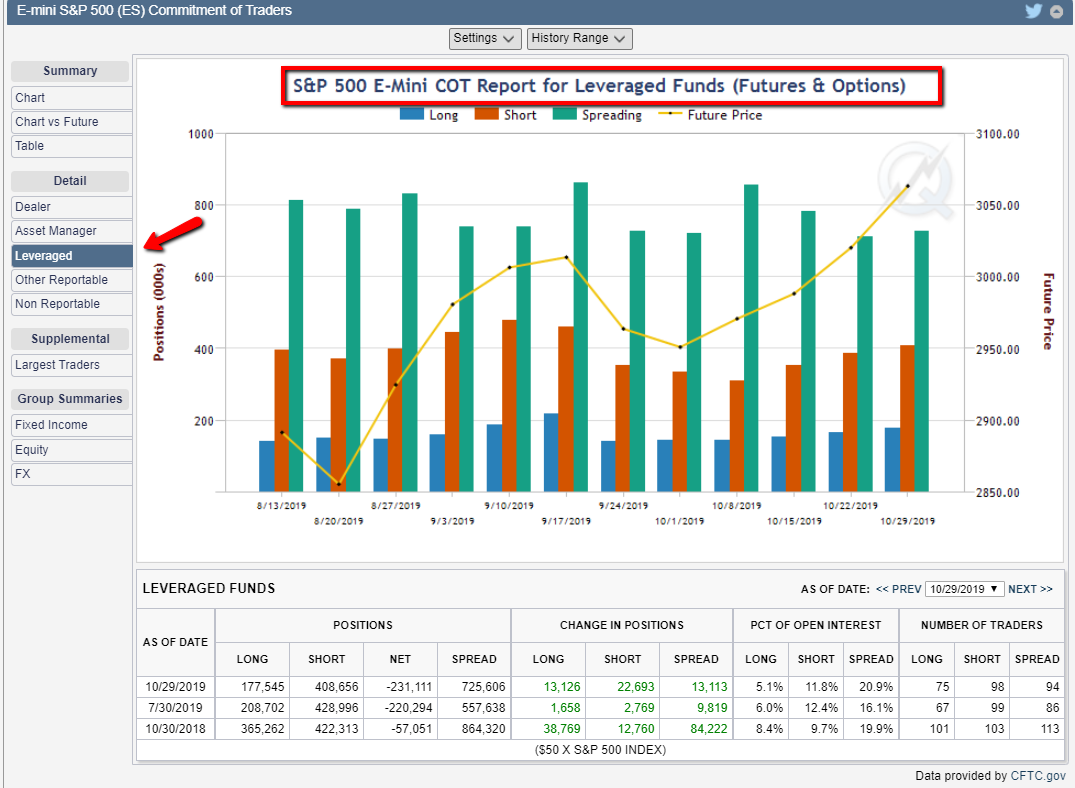
Task: Open the Chart vs Future view
Action: pos(71,121)
